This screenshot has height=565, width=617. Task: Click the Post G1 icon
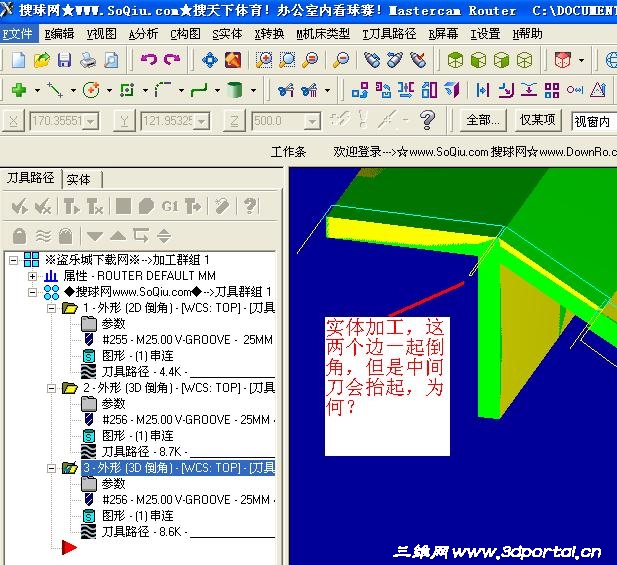coord(170,206)
